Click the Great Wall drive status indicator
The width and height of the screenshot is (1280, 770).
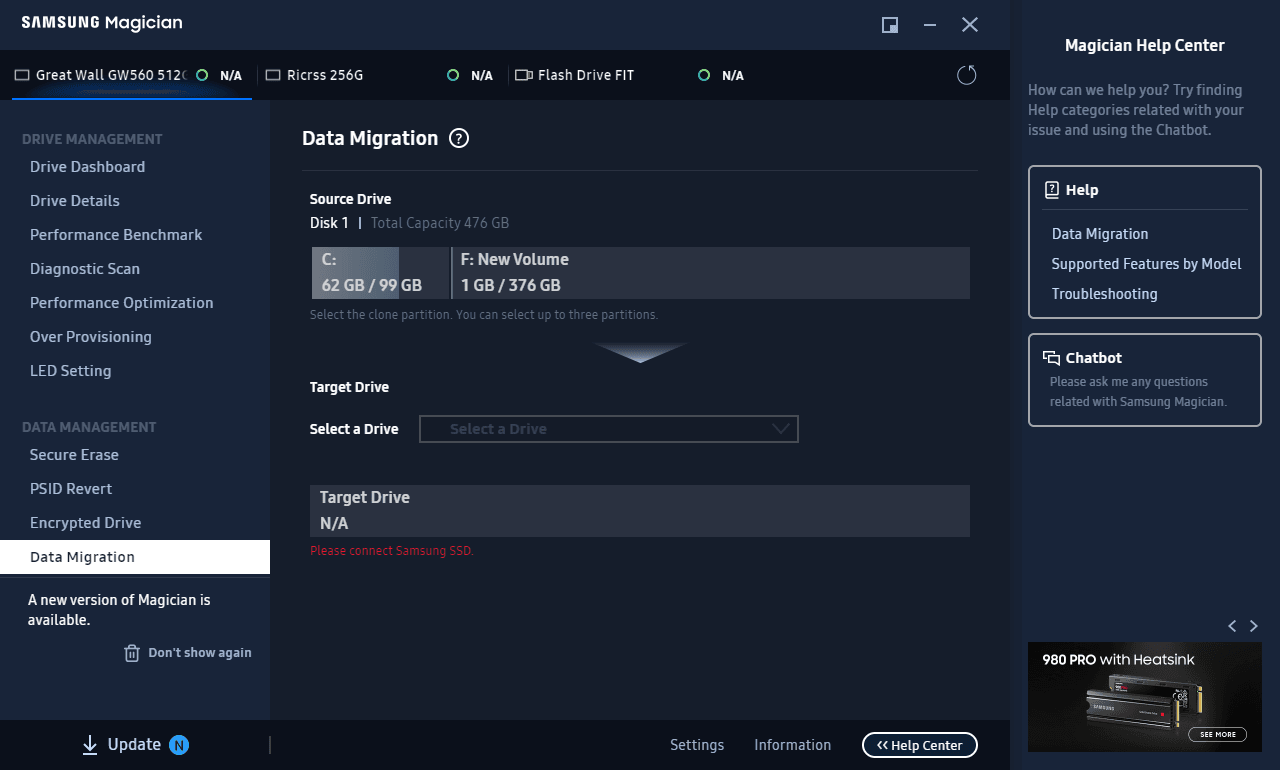pyautogui.click(x=203, y=75)
